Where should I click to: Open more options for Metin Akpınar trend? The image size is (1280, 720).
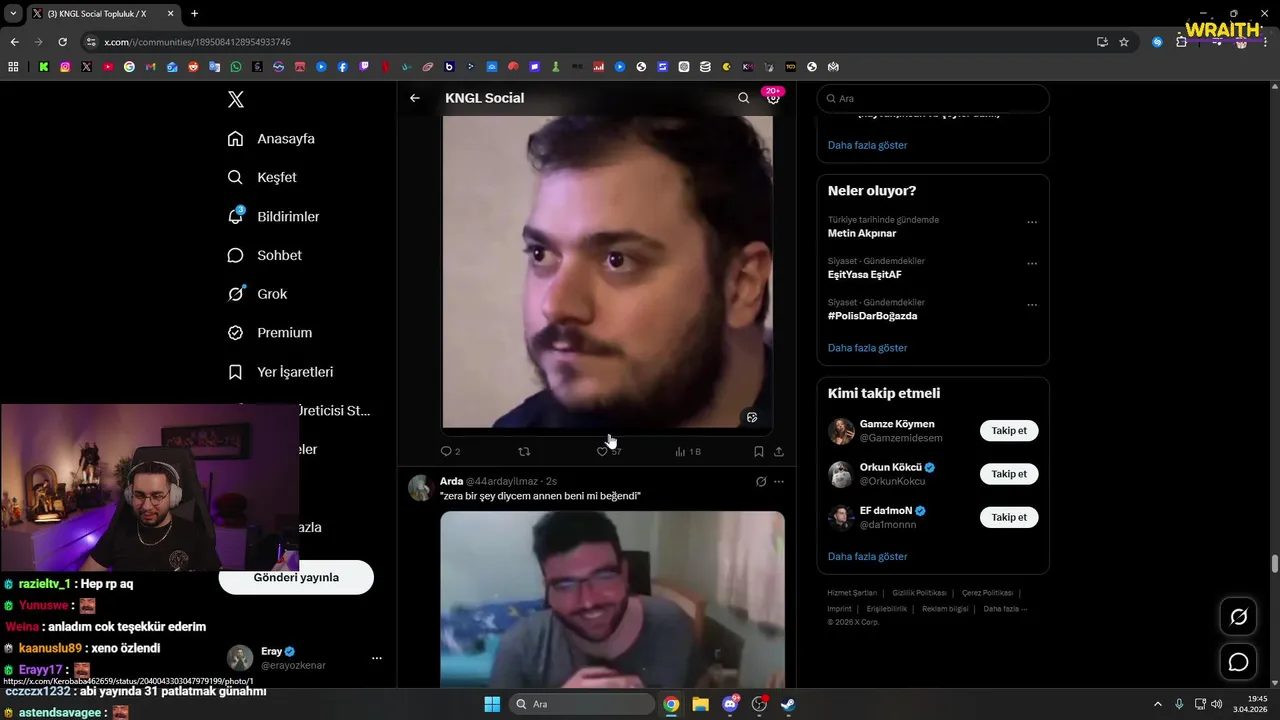click(x=1032, y=222)
